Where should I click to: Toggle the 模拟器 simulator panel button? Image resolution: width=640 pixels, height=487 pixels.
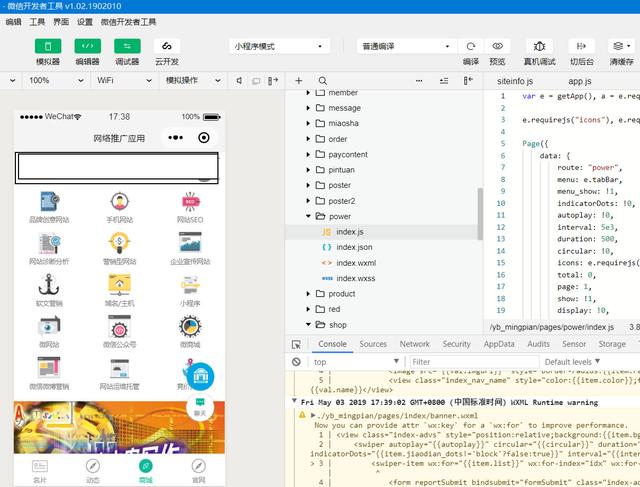pos(47,46)
